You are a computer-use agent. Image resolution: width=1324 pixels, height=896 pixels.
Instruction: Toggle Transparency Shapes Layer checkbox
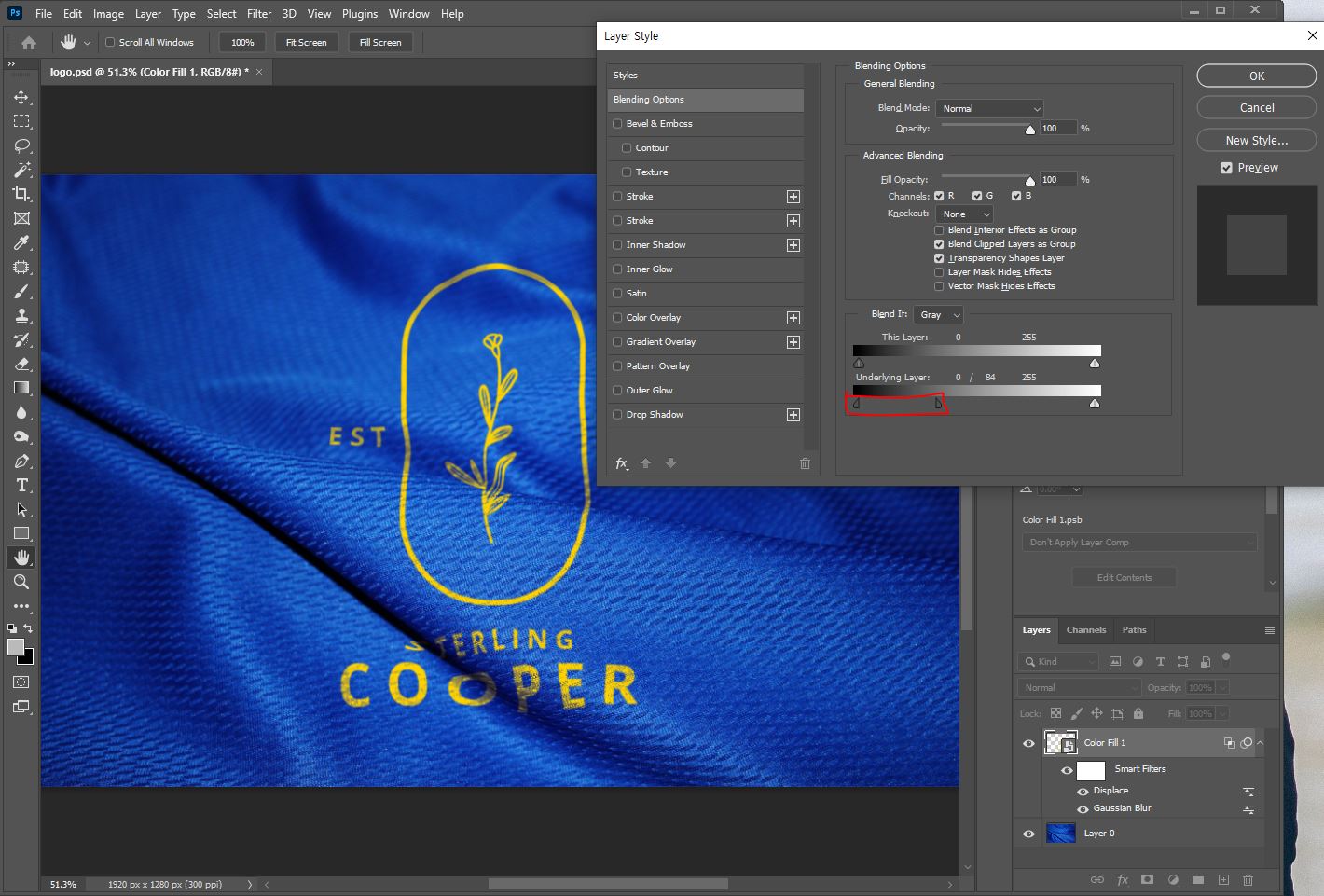point(939,258)
